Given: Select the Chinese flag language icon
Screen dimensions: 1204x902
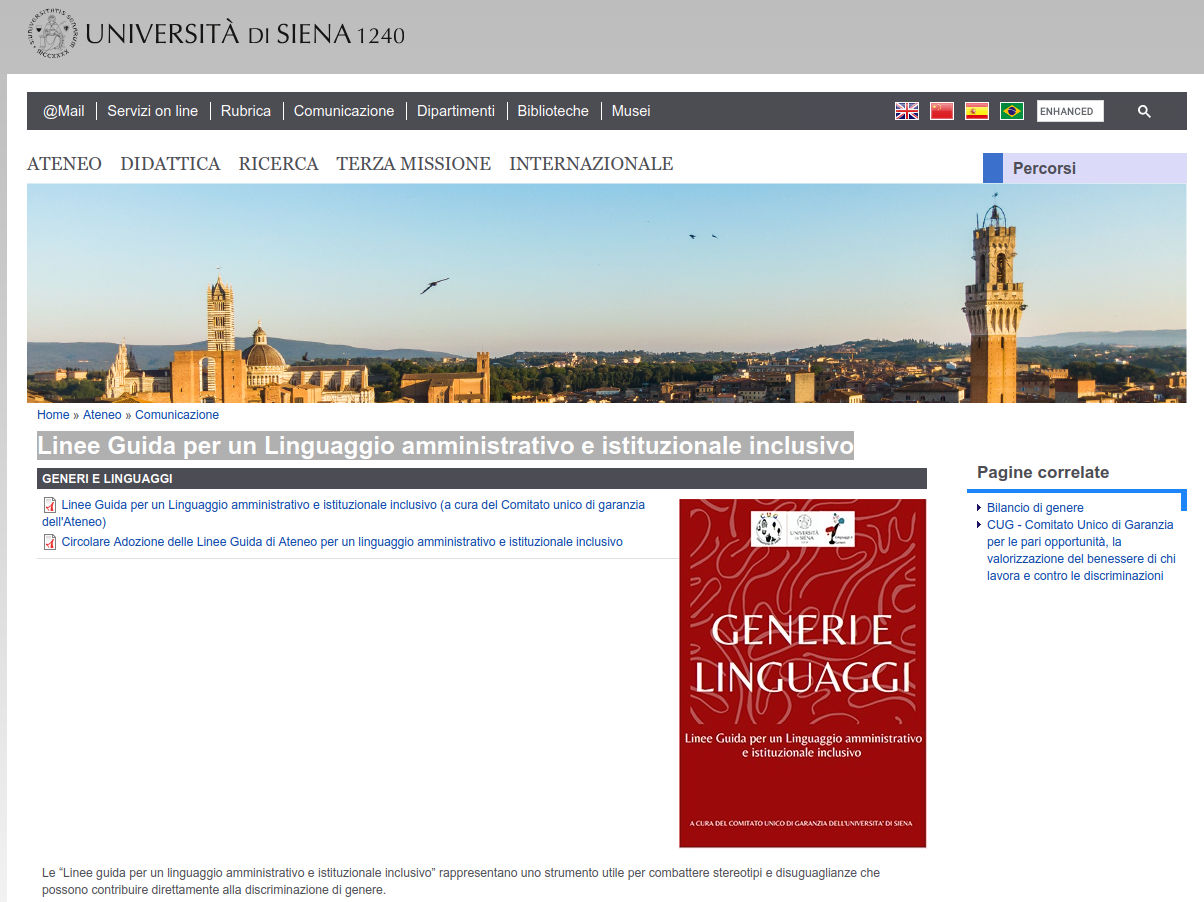Looking at the screenshot, I should (x=941, y=111).
